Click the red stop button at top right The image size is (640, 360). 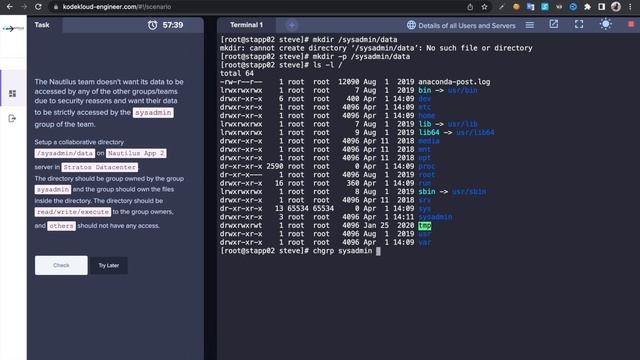[x=631, y=24]
